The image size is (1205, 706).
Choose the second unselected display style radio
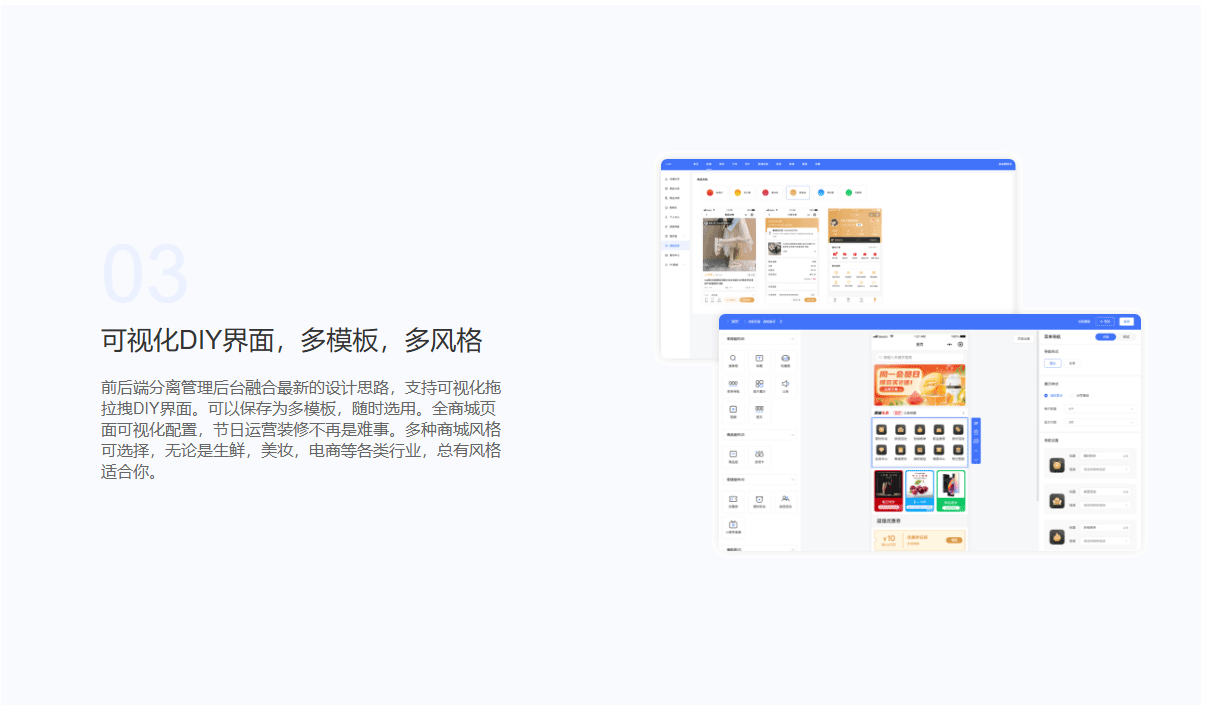(x=1070, y=395)
